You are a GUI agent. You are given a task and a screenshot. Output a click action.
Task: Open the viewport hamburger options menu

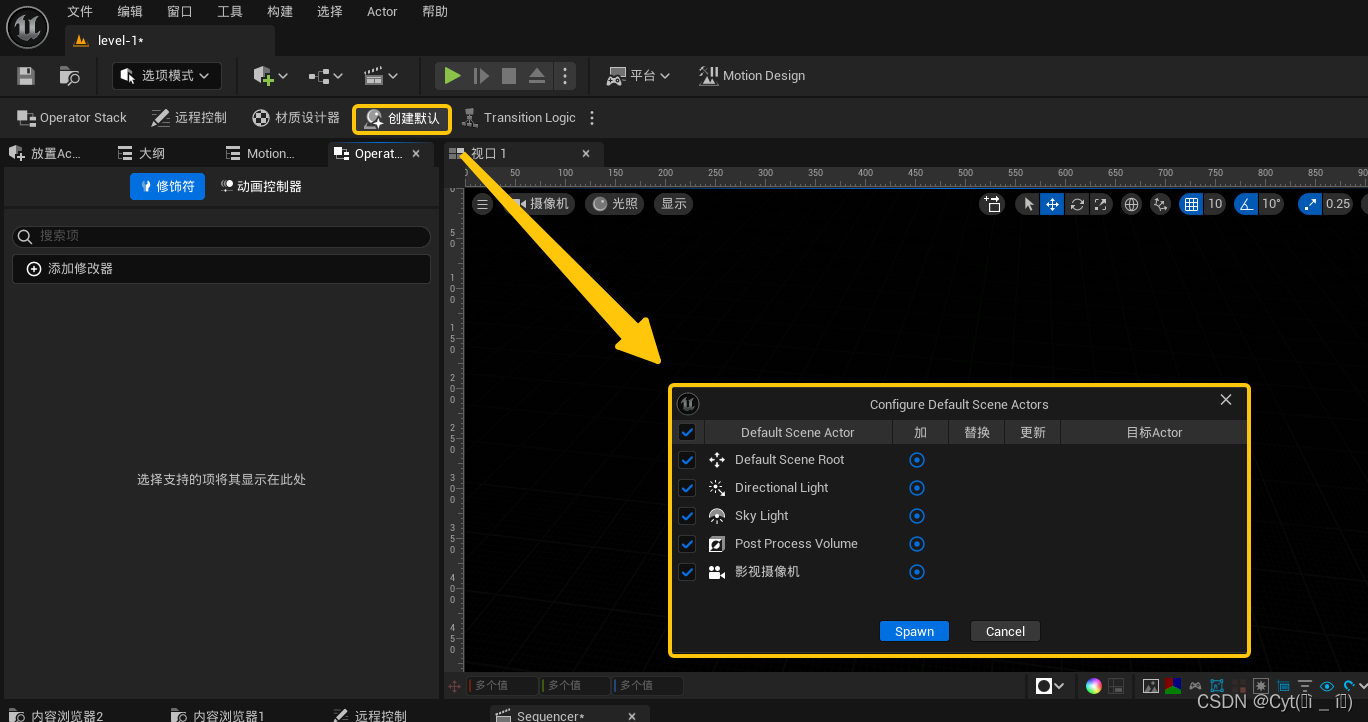click(483, 204)
